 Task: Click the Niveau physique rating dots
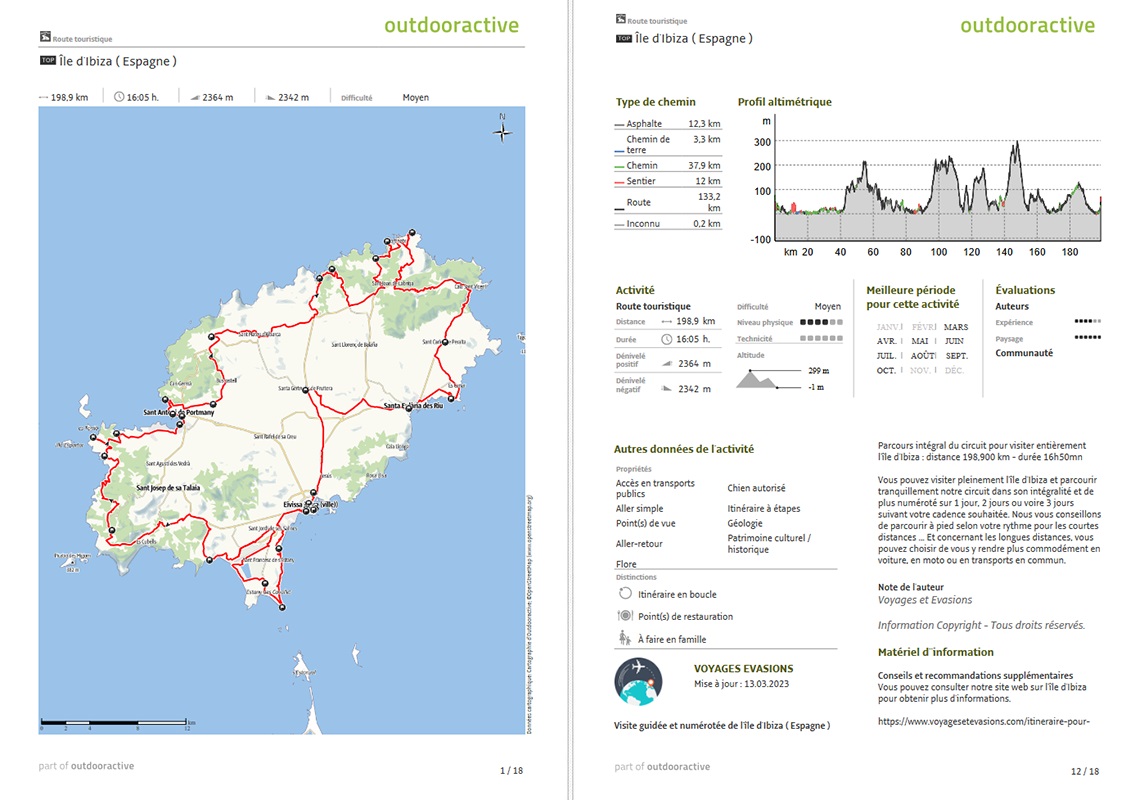coord(822,322)
